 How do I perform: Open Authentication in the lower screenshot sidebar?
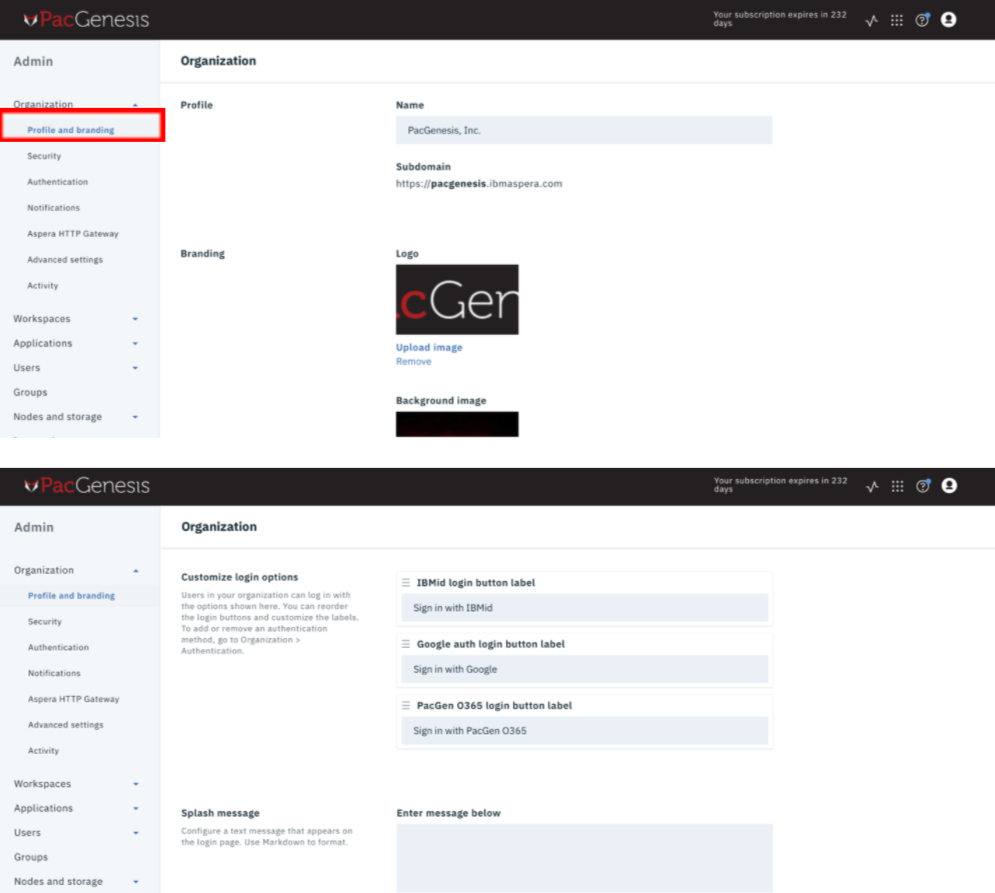[x=58, y=647]
